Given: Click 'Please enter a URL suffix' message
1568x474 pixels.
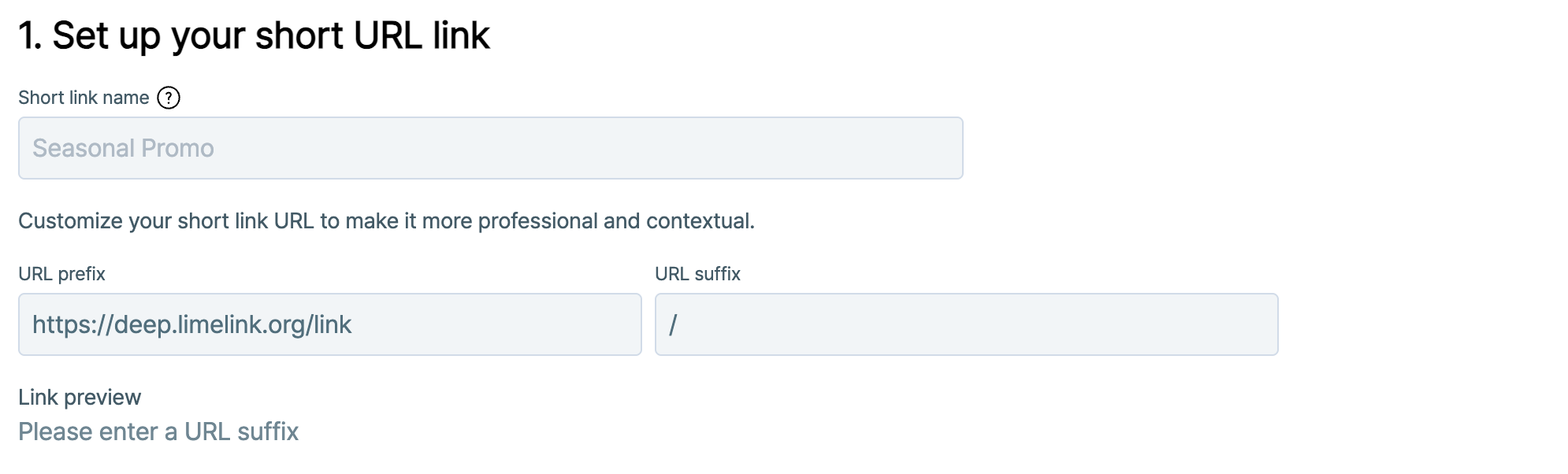Looking at the screenshot, I should [x=158, y=431].
